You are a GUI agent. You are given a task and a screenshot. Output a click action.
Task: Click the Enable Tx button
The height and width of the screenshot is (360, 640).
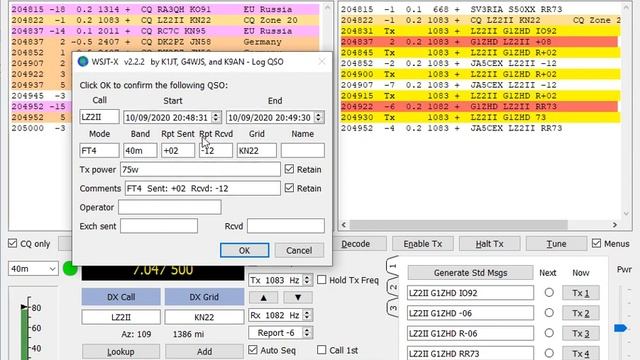[422, 244]
